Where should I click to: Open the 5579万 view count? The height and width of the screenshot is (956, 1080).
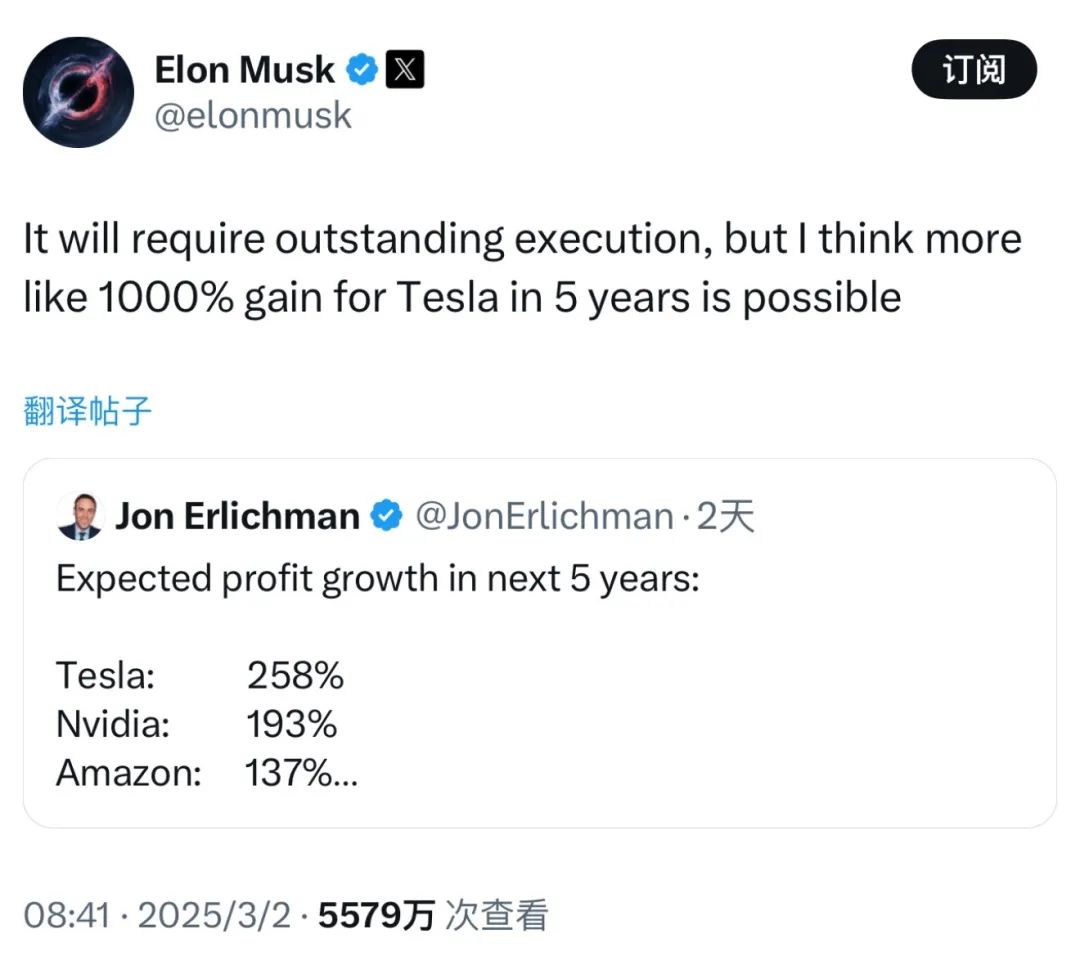376,915
